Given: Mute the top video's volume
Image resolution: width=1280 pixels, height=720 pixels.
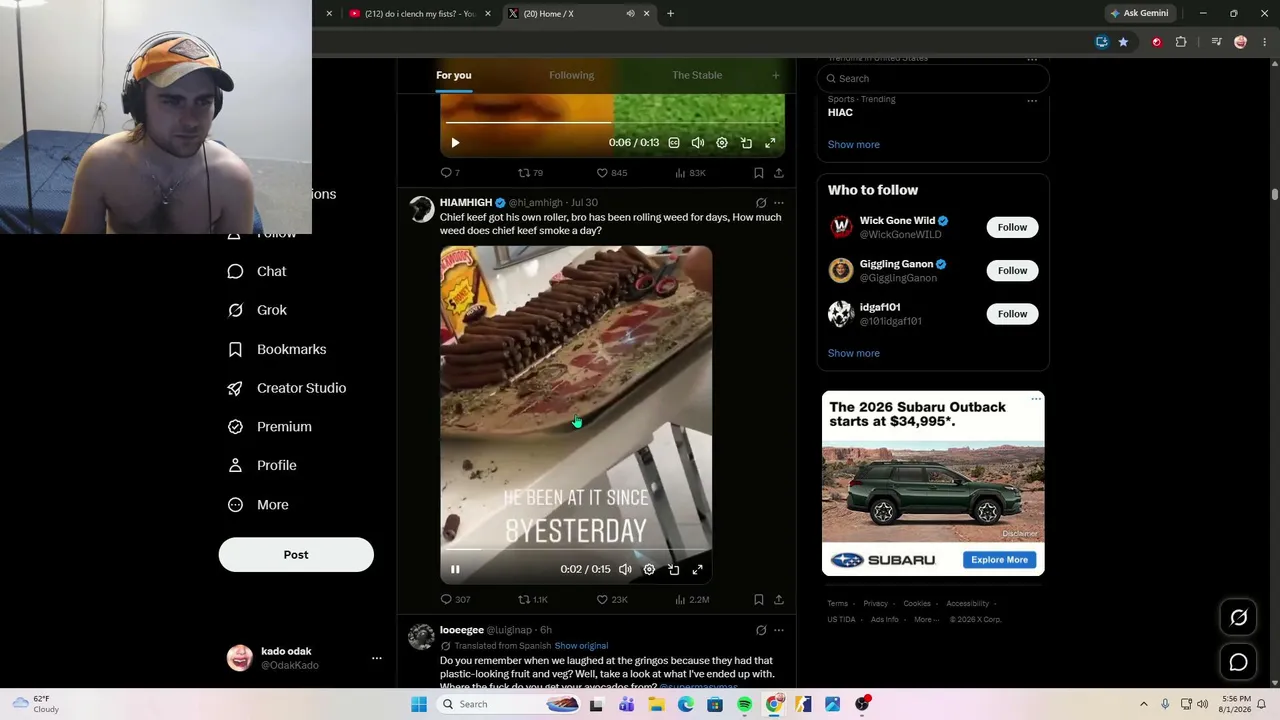Looking at the screenshot, I should tap(698, 143).
